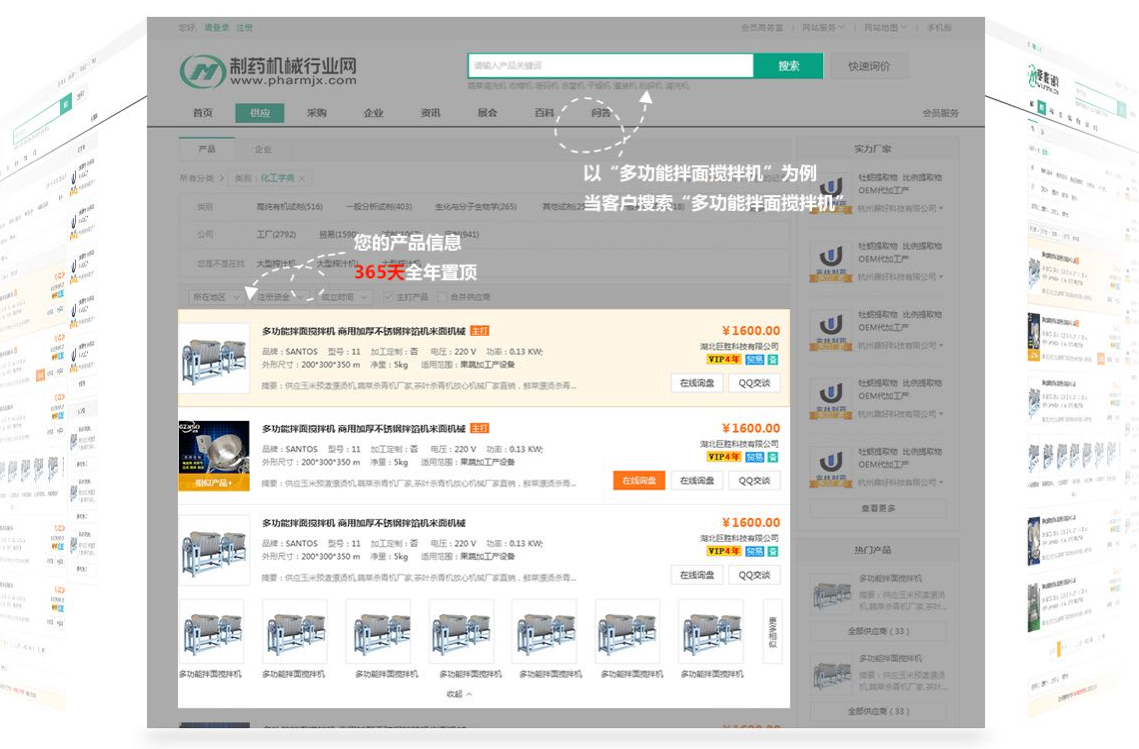The width and height of the screenshot is (1139, 749).
Task: Collapse similar products with 收起
Action: [459, 694]
